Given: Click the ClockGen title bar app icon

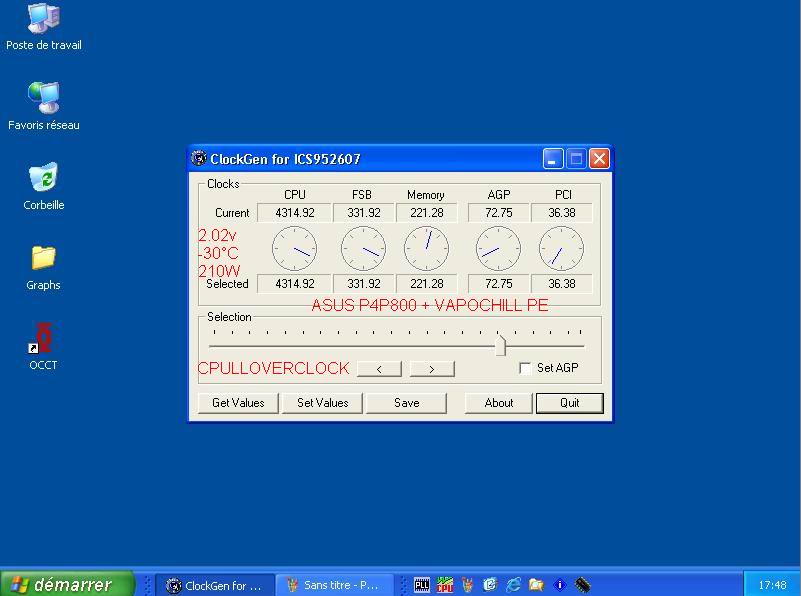Looking at the screenshot, I should (x=198, y=158).
